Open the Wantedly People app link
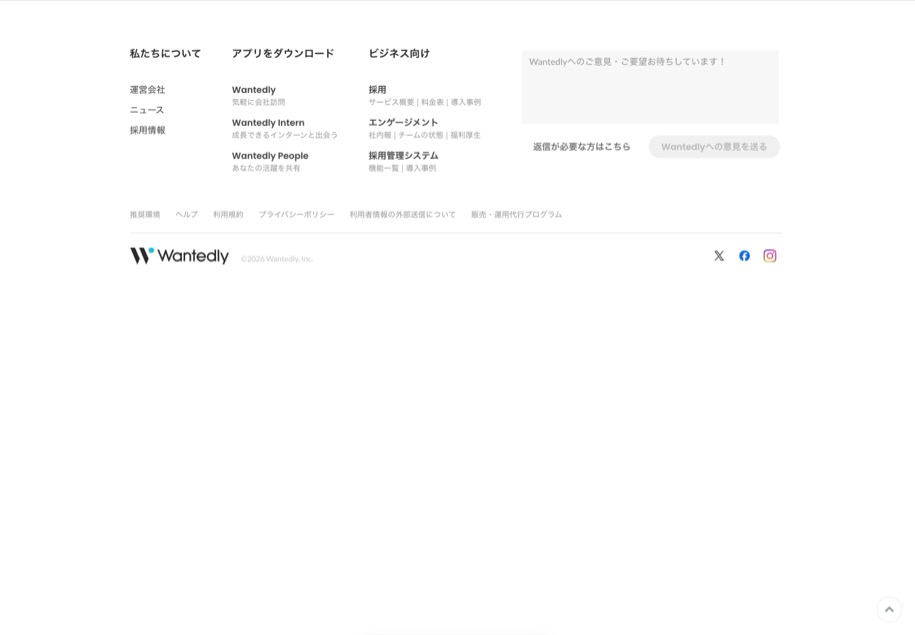This screenshot has width=915, height=635. [270, 156]
